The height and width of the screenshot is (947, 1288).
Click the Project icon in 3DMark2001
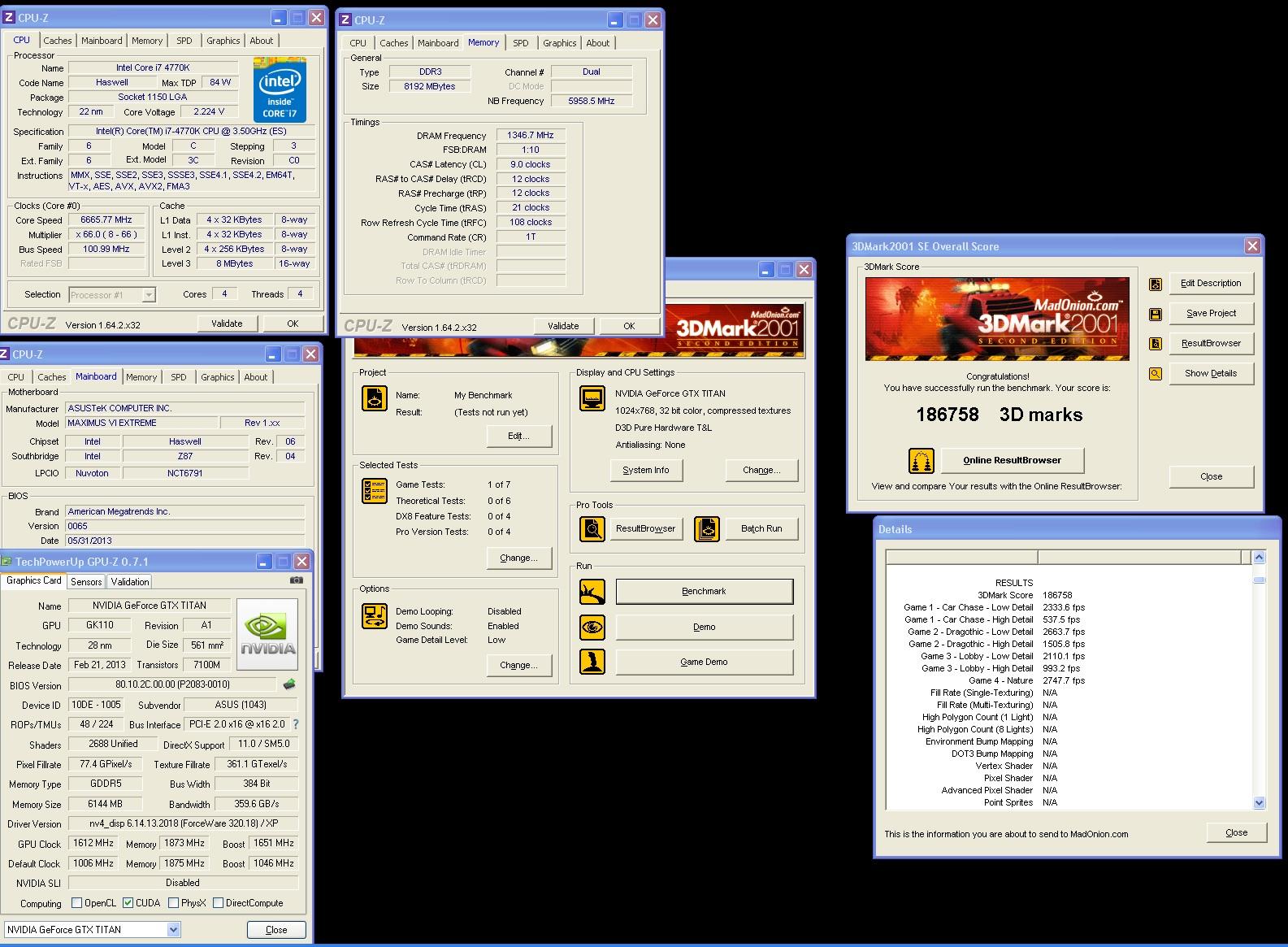tap(374, 398)
